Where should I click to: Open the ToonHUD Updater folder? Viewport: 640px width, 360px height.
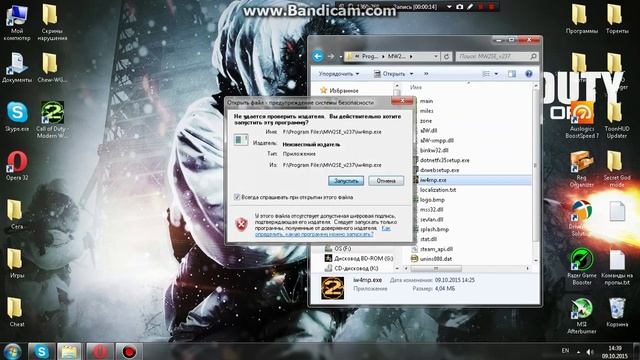617,119
